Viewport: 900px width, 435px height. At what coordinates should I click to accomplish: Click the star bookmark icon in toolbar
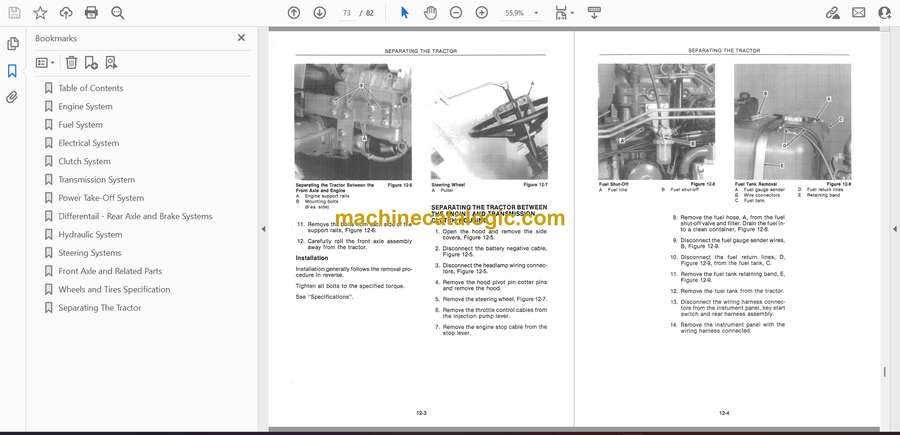[40, 13]
